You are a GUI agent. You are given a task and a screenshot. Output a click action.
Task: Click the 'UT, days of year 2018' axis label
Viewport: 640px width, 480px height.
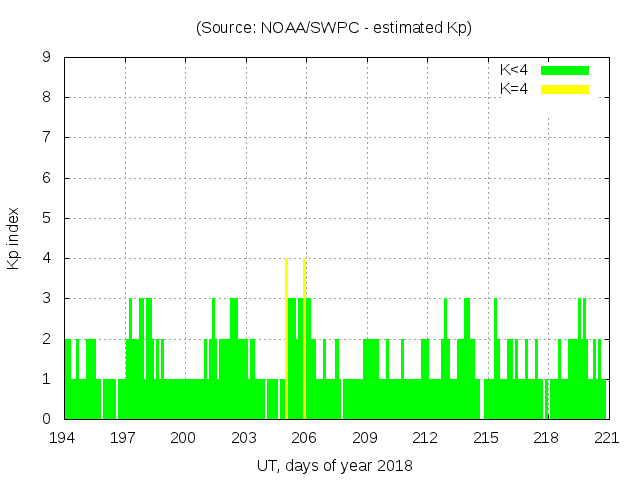[334, 465]
